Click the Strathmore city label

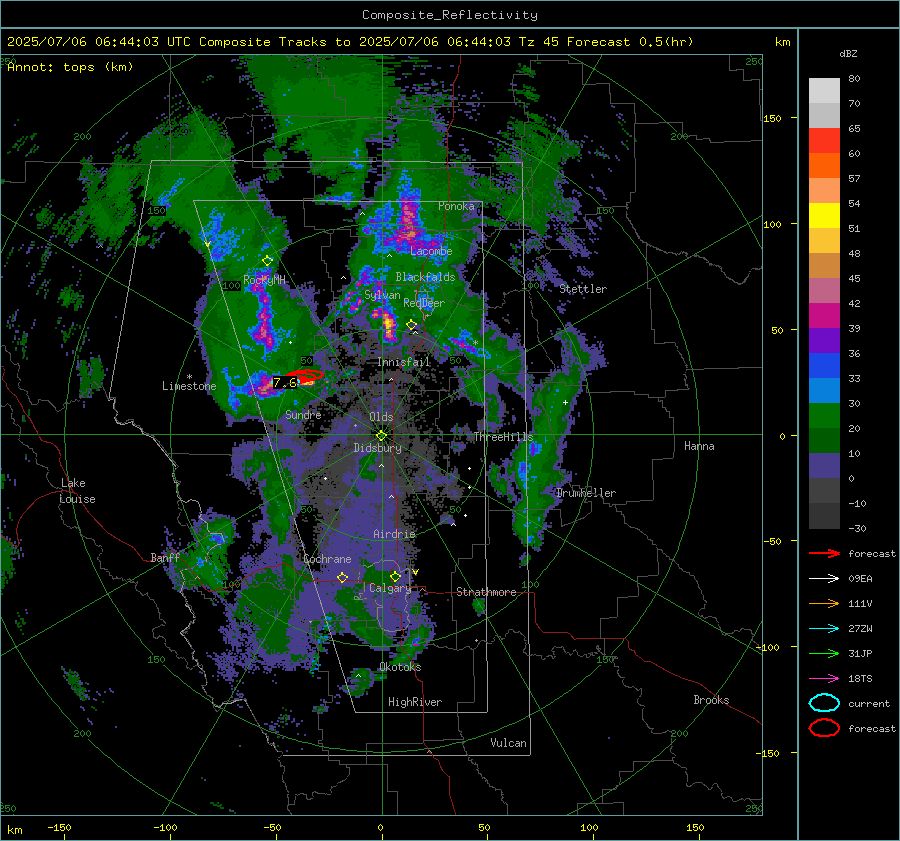point(486,592)
